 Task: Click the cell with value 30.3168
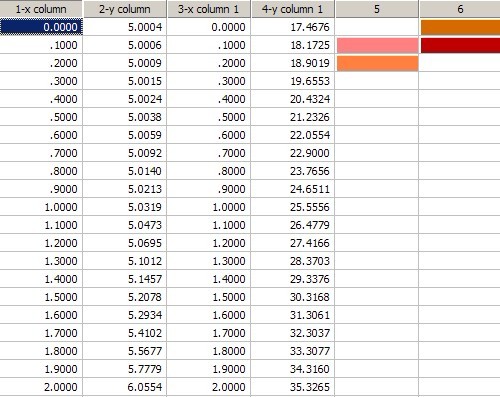click(293, 297)
